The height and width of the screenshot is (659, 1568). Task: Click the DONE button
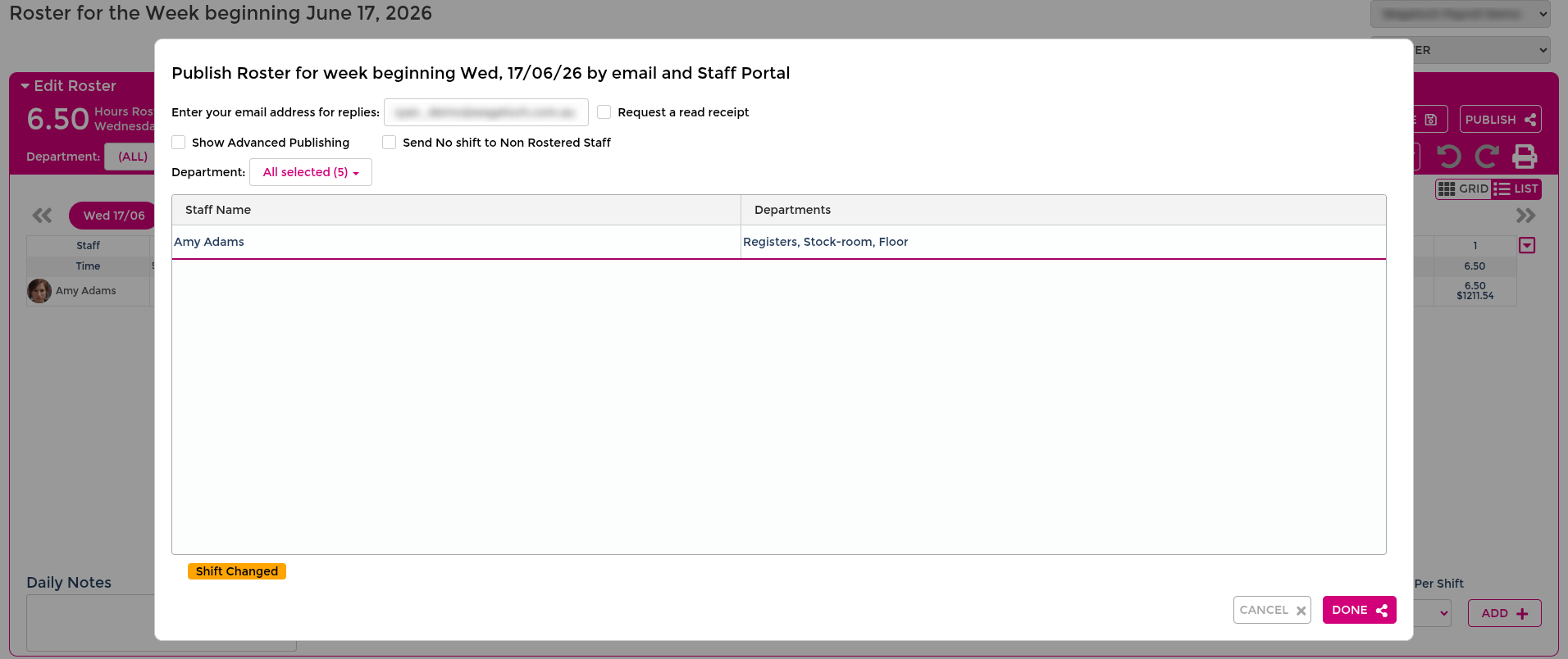coord(1359,610)
